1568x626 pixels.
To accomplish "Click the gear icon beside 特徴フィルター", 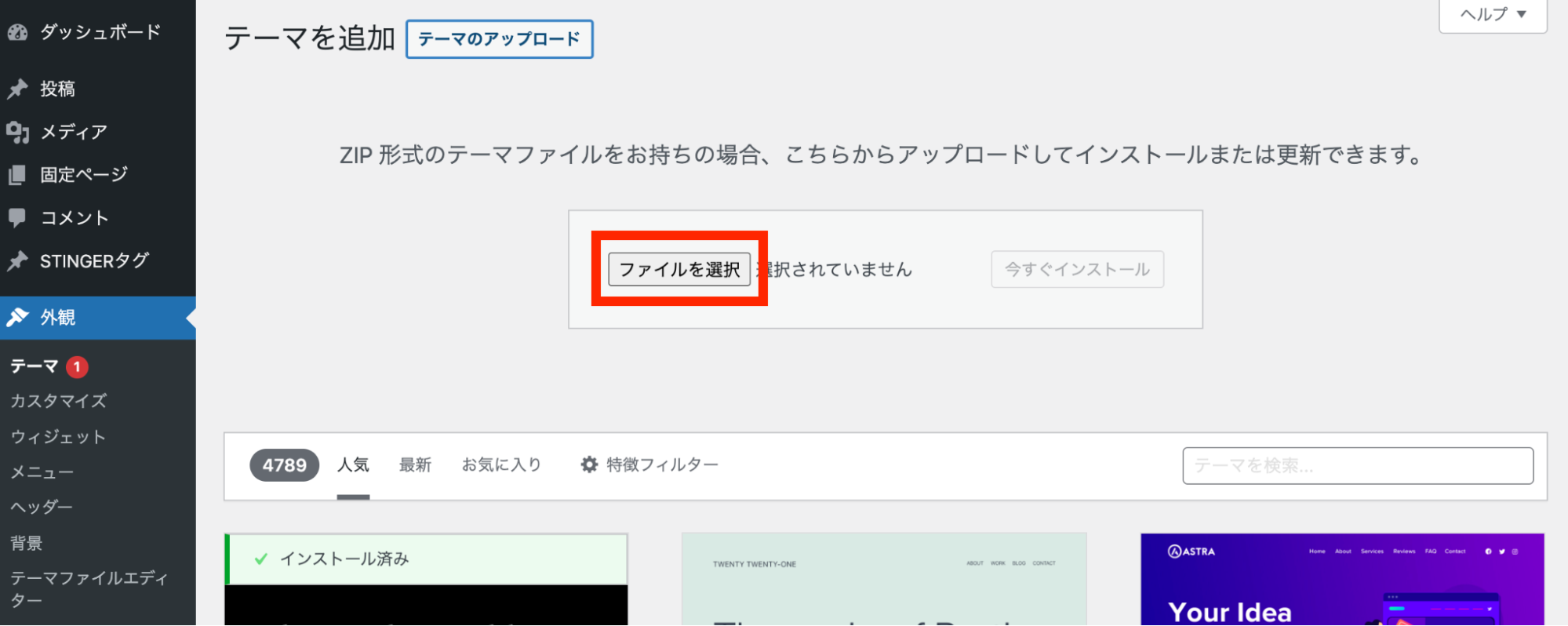I will point(589,465).
